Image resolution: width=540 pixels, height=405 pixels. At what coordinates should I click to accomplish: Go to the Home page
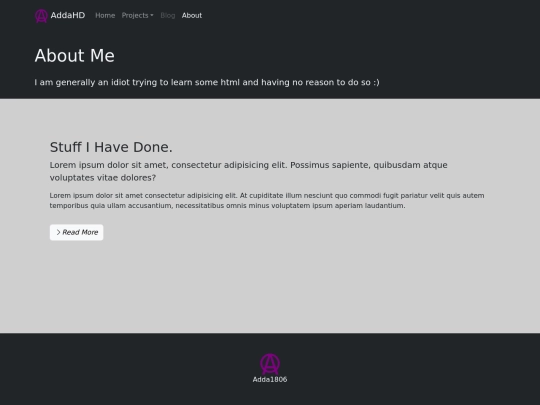pos(105,15)
